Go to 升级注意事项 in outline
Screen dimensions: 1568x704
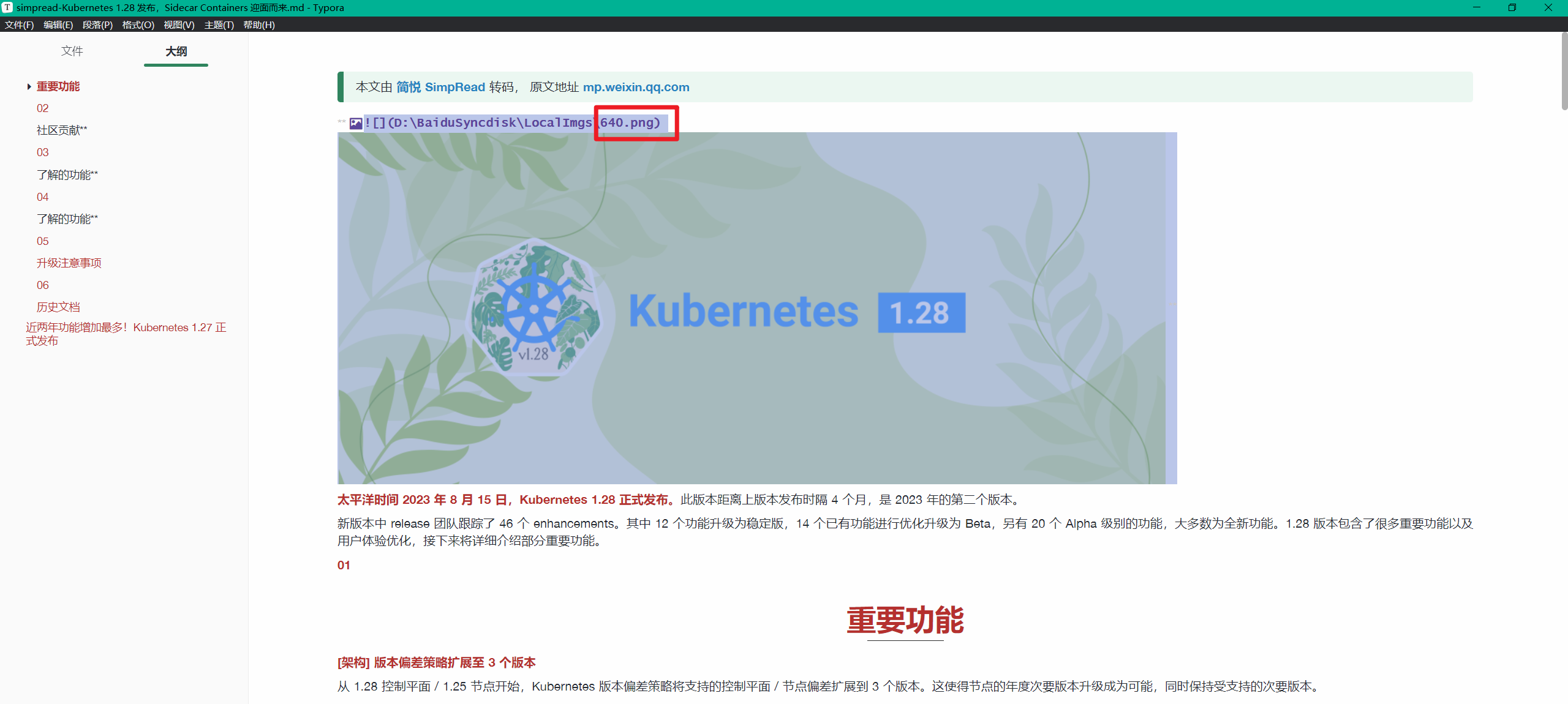coord(69,263)
